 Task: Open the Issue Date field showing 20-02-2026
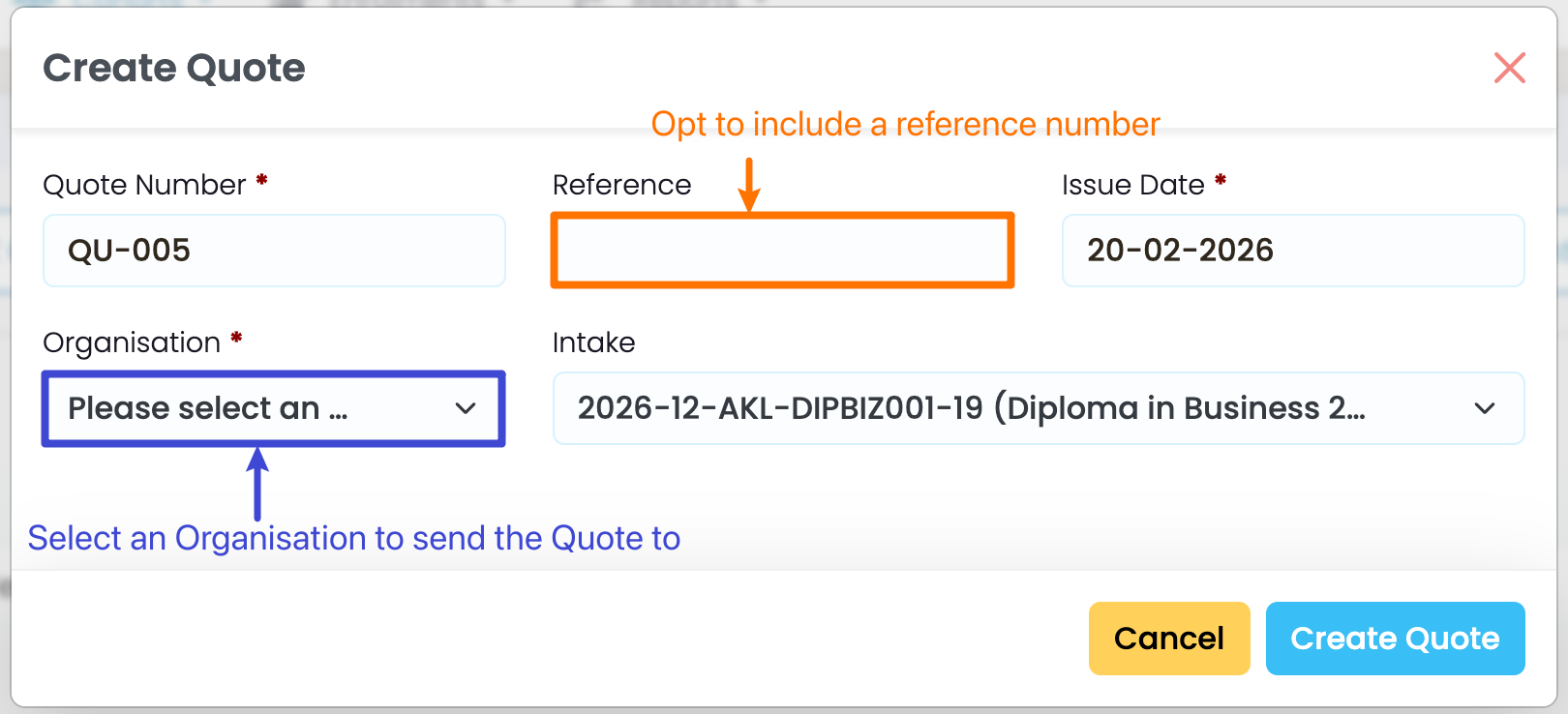(x=1292, y=251)
